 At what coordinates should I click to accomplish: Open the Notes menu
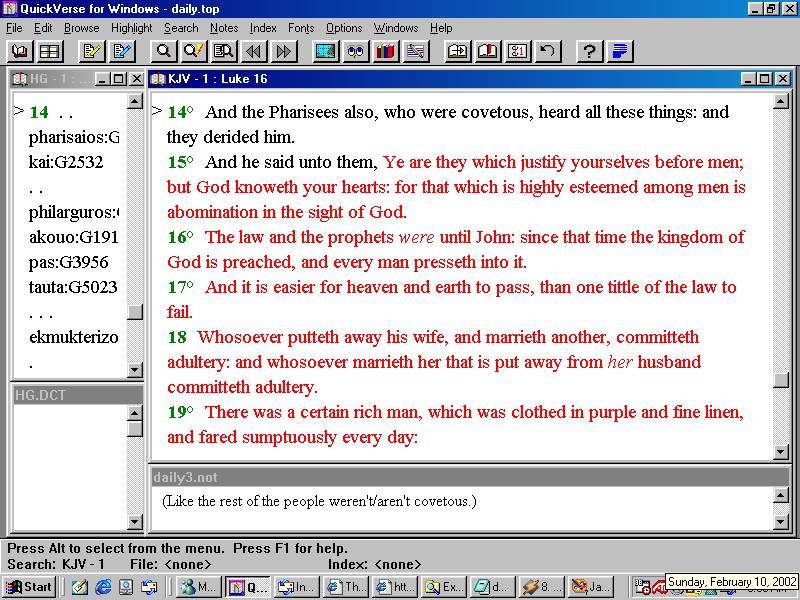tap(224, 28)
